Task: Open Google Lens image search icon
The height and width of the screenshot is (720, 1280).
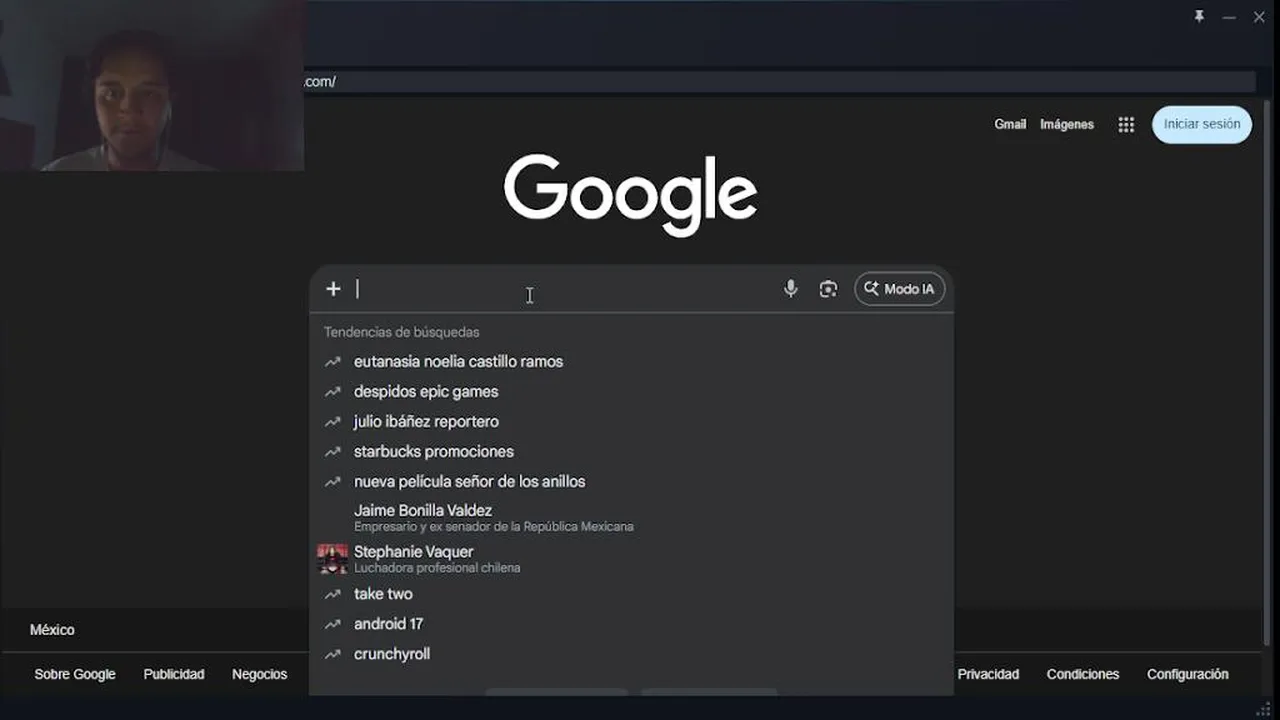Action: click(x=828, y=289)
